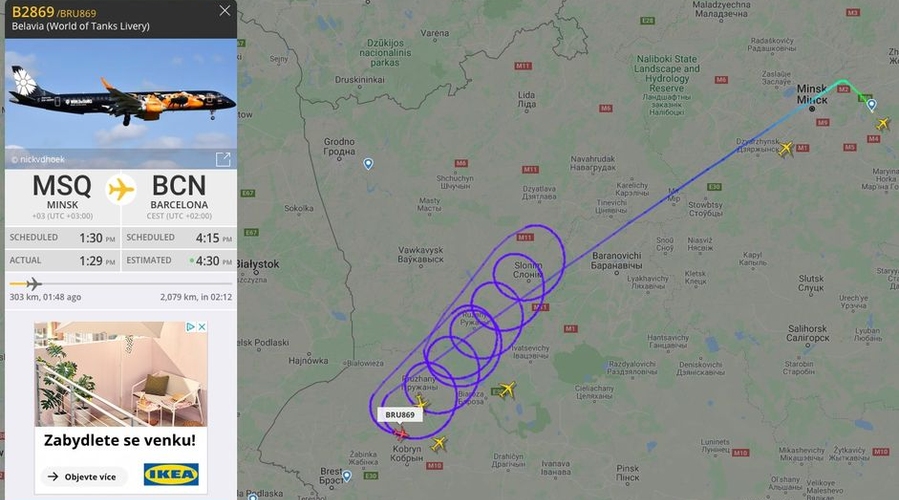The image size is (899, 500).
Task: Close the IKEA ad with X
Action: pyautogui.click(x=202, y=327)
